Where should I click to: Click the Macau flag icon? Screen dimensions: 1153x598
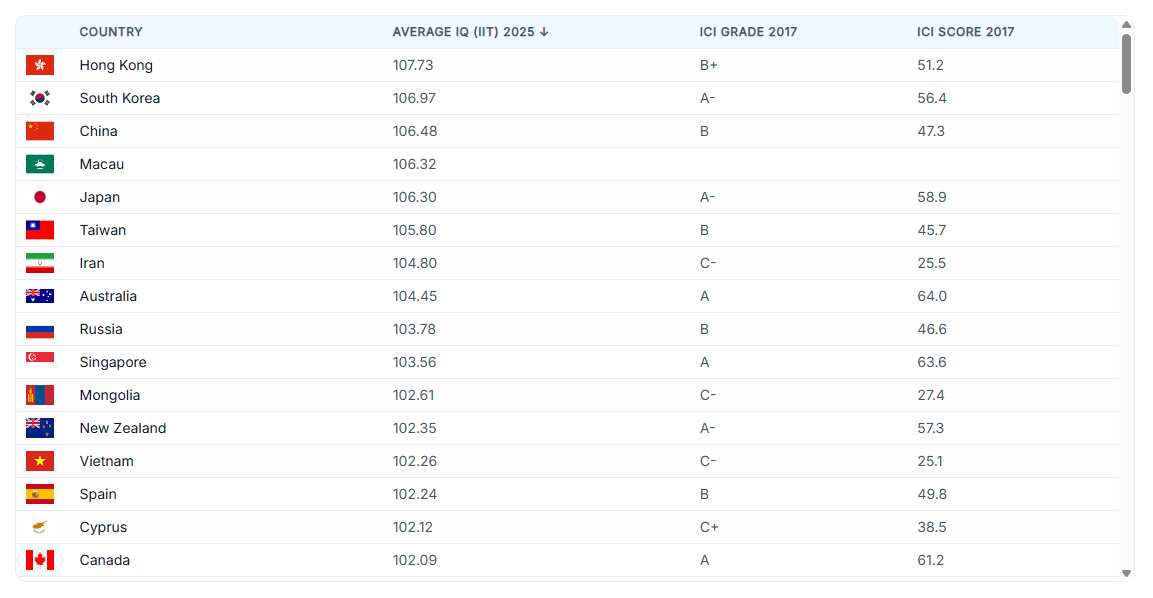coord(40,165)
